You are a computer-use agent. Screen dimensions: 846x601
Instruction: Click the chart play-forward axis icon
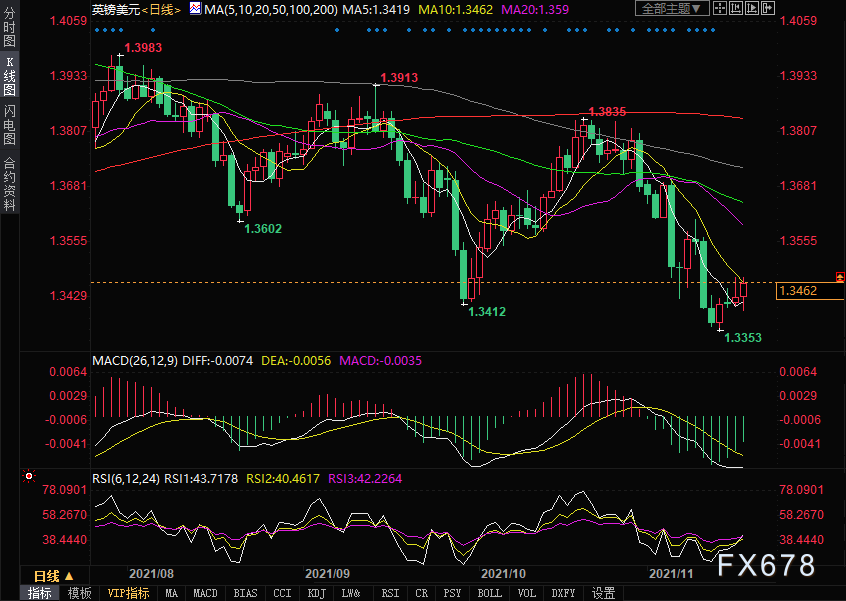tap(752, 8)
